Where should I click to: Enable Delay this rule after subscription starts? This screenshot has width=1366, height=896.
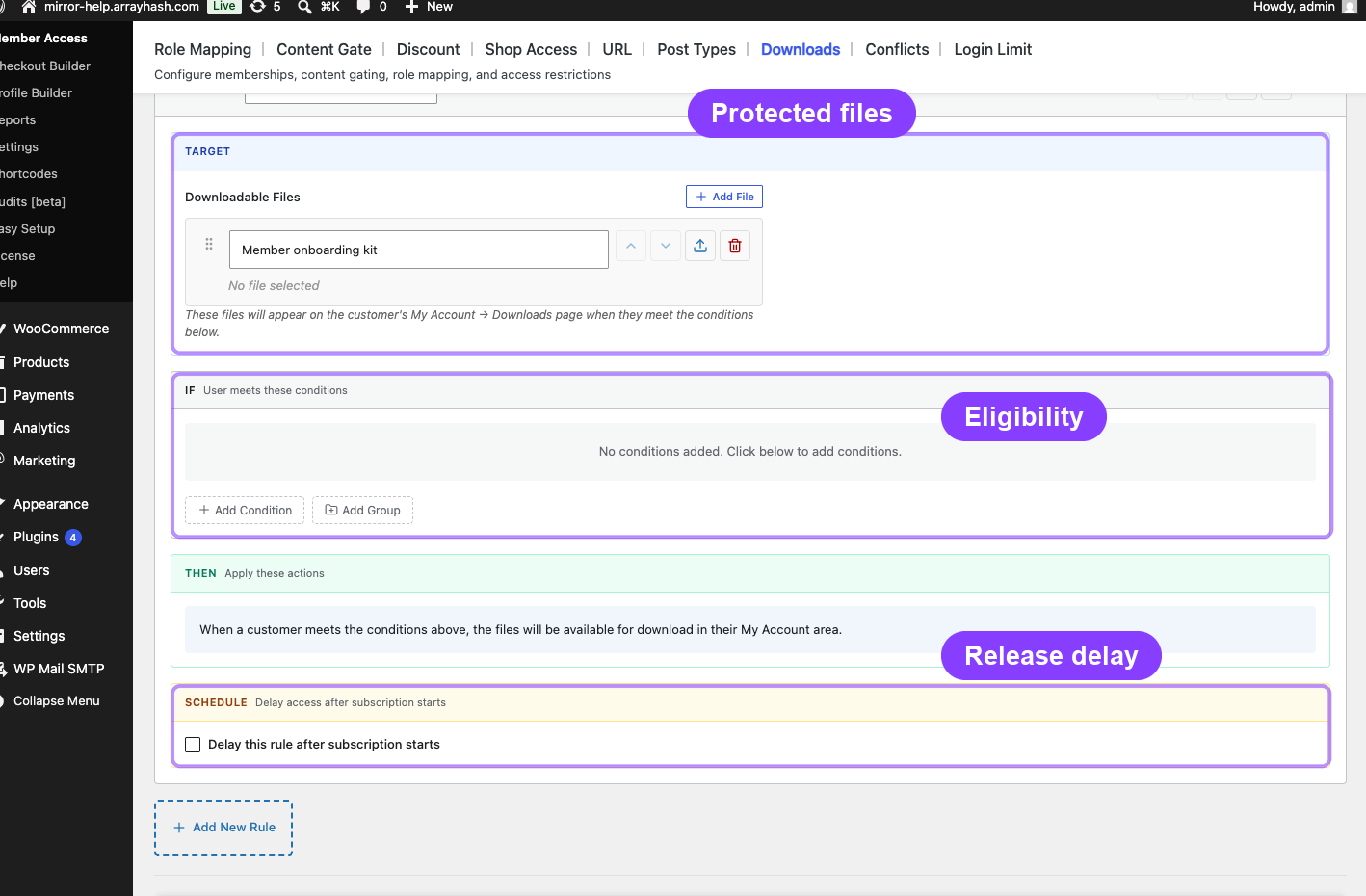193,745
